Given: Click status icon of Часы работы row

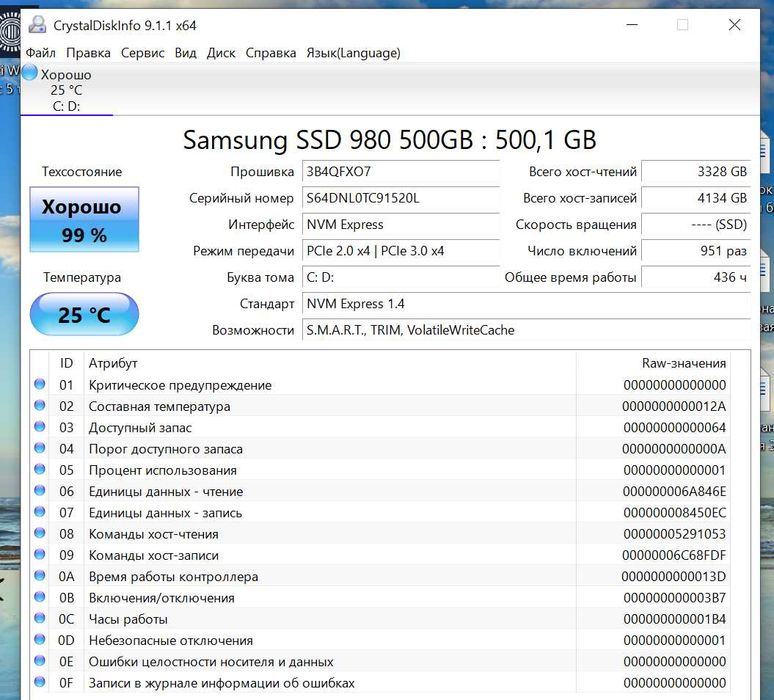Looking at the screenshot, I should click(x=40, y=618).
